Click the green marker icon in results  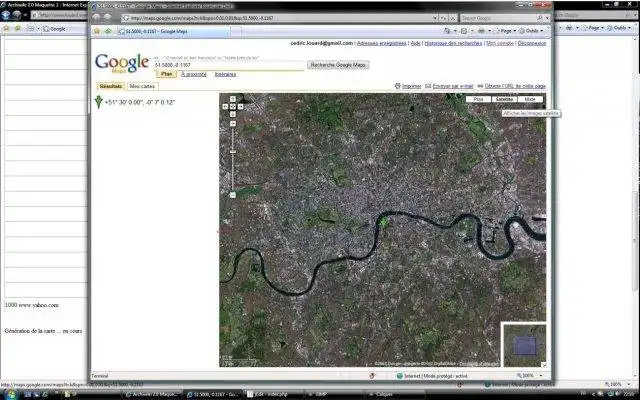[x=98, y=102]
